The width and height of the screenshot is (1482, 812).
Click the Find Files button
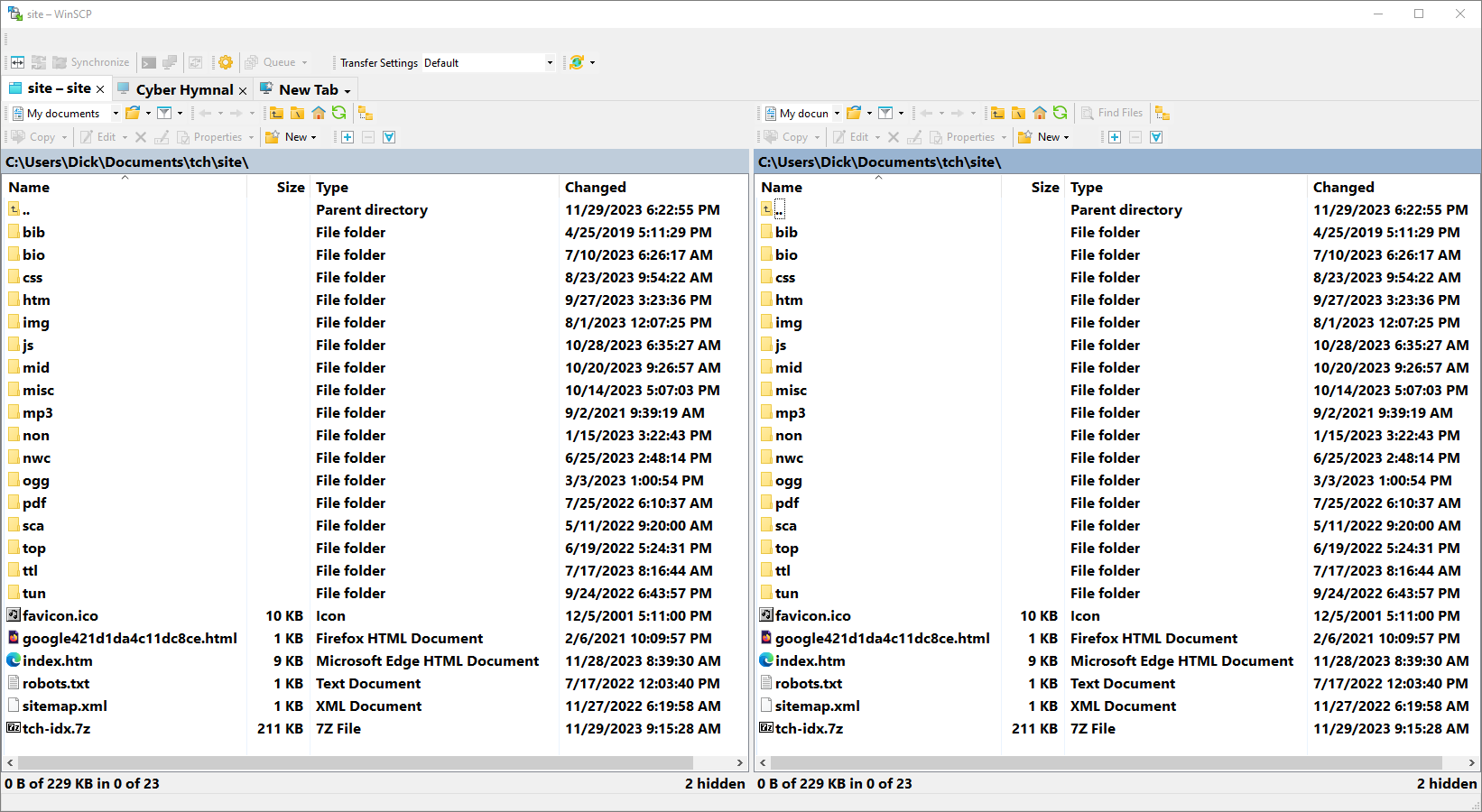pos(1113,113)
